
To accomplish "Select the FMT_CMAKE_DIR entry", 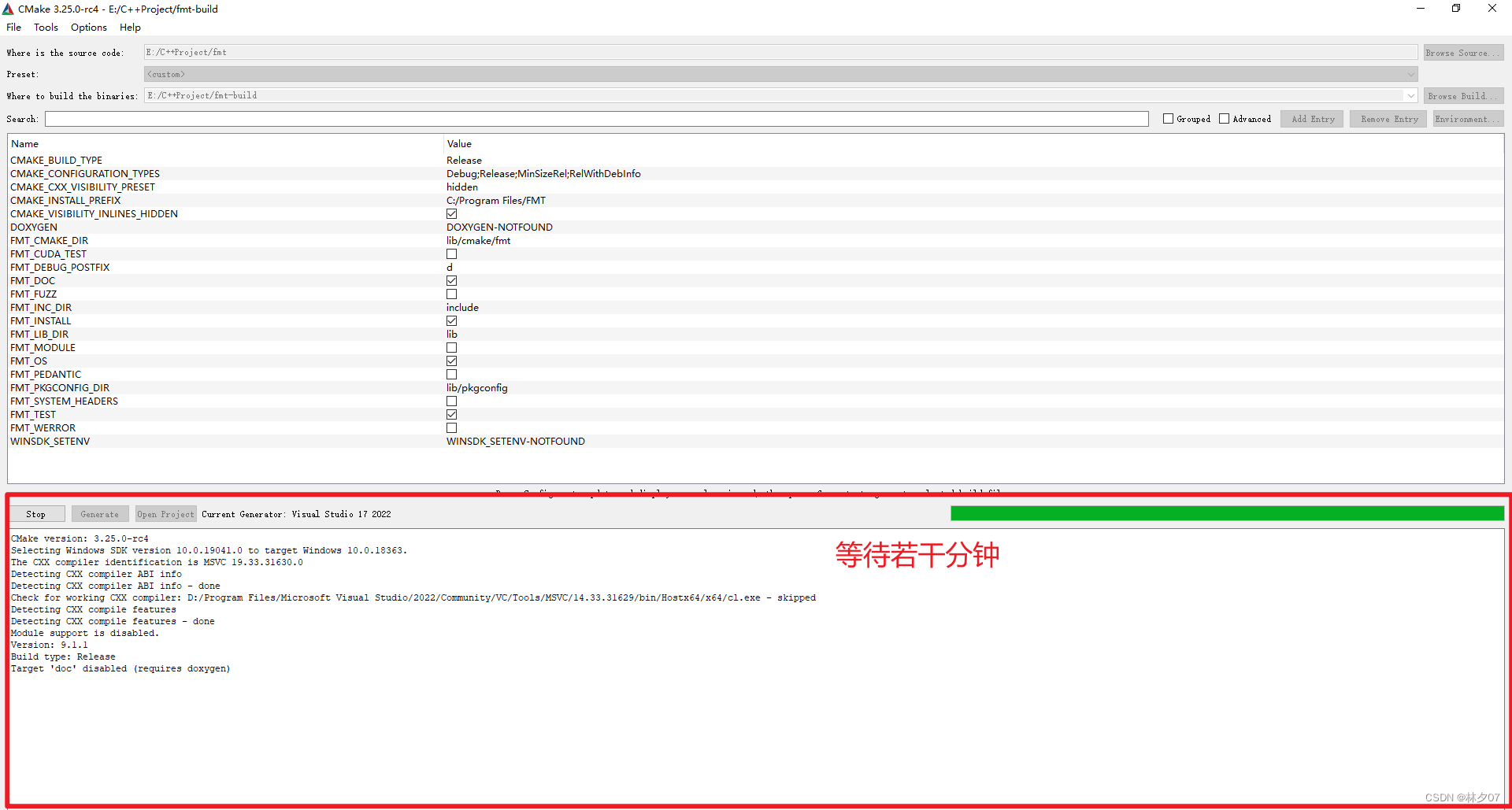I will [x=49, y=241].
